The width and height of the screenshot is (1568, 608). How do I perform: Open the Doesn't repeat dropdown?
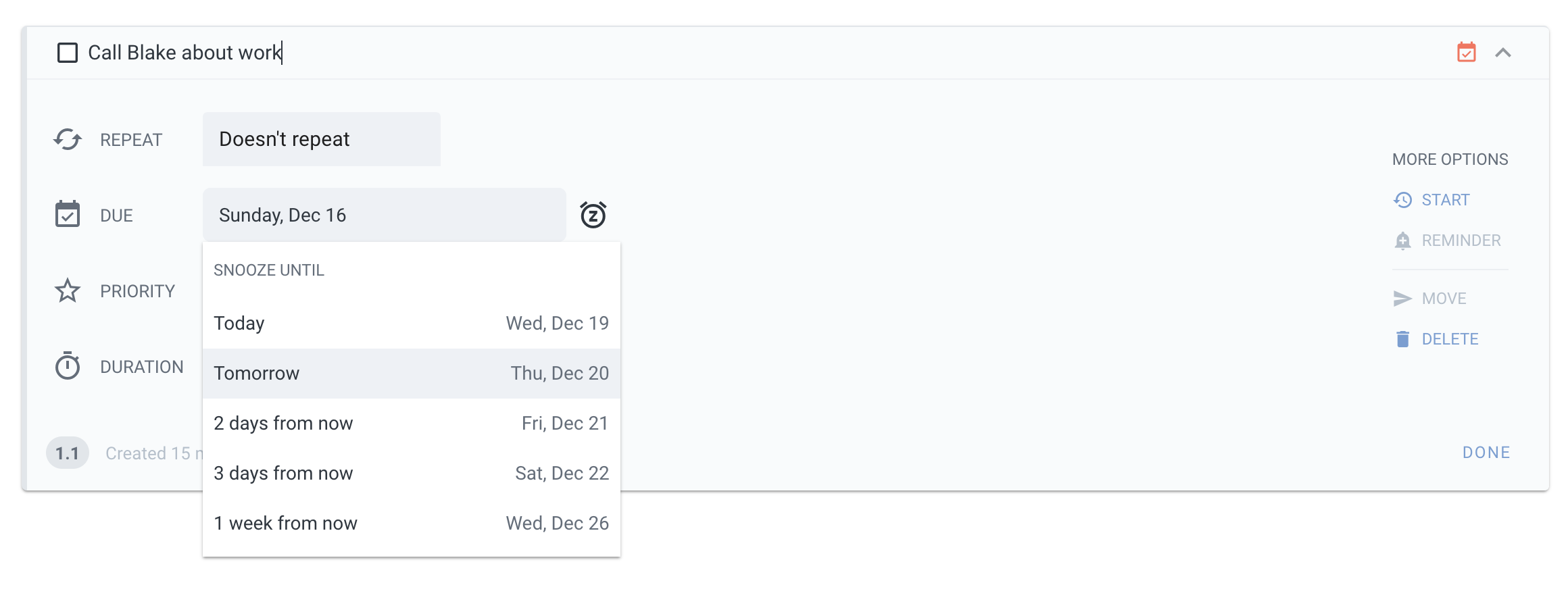[x=321, y=139]
